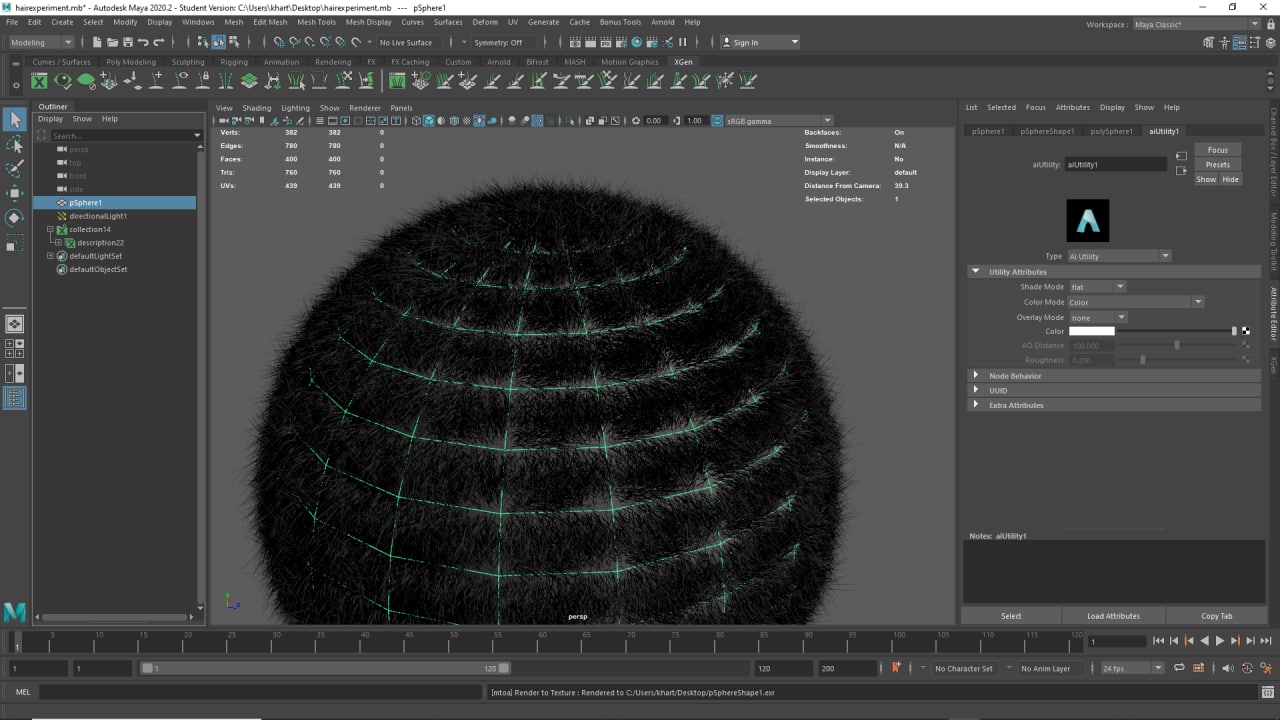Viewport: 1280px width, 720px height.
Task: Toggle select by component type mode
Action: click(x=233, y=42)
